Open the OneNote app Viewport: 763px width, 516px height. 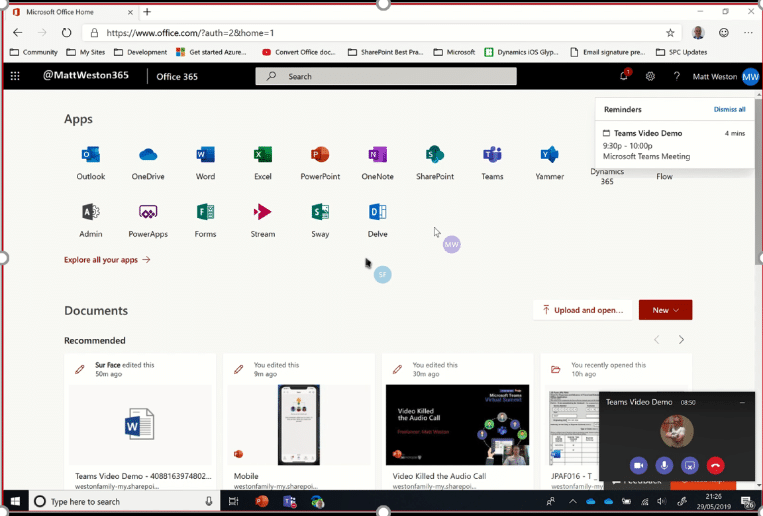tap(378, 163)
